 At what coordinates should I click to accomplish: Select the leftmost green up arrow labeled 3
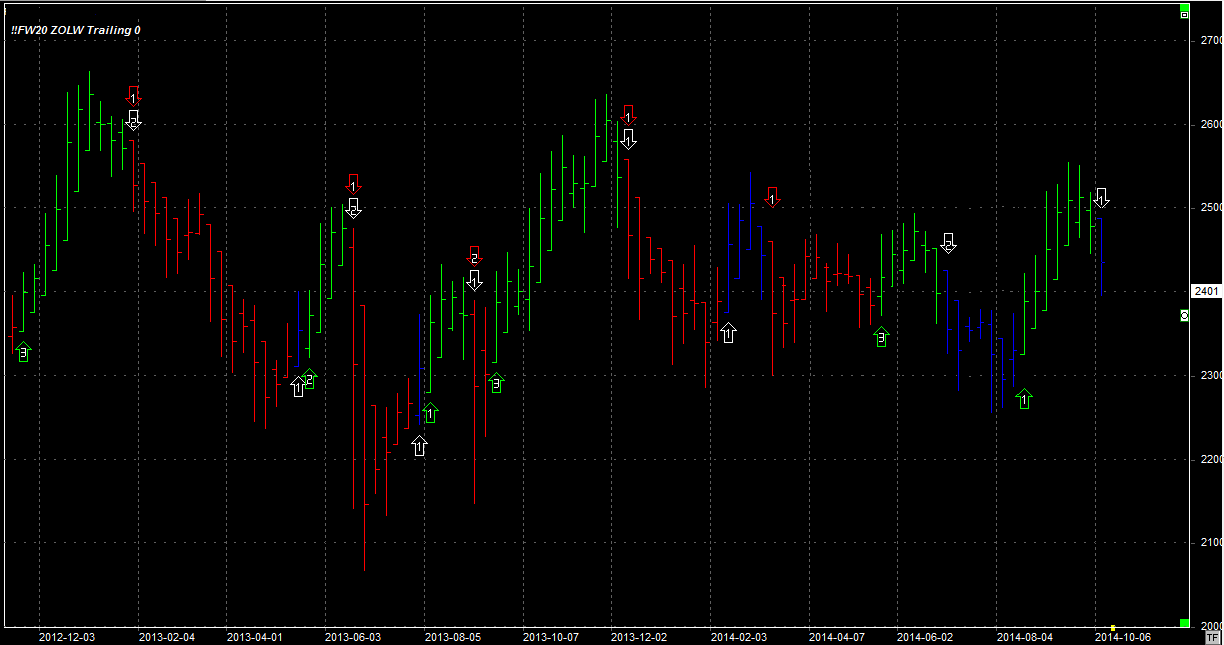click(23, 352)
